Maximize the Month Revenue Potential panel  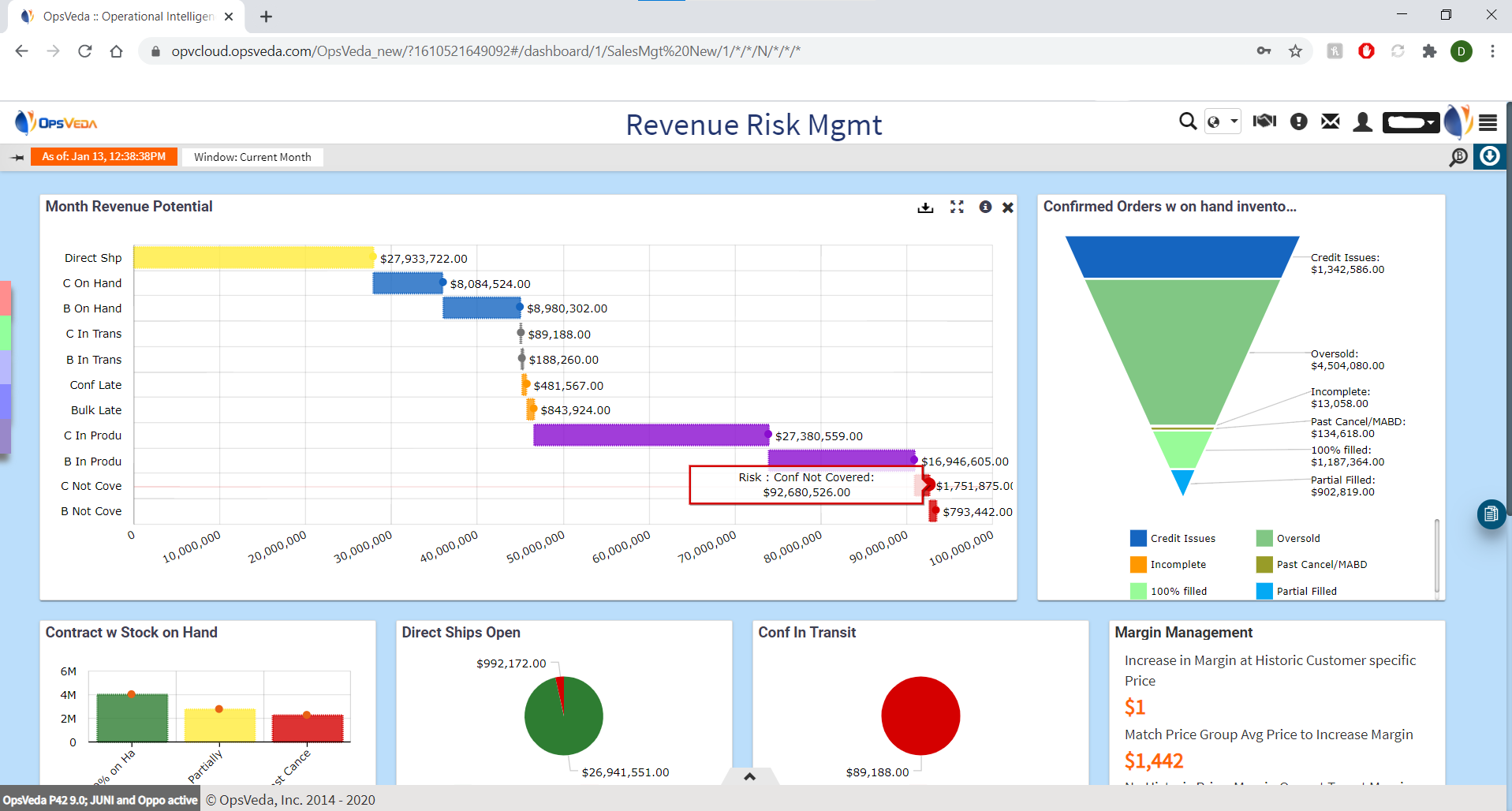click(957, 207)
